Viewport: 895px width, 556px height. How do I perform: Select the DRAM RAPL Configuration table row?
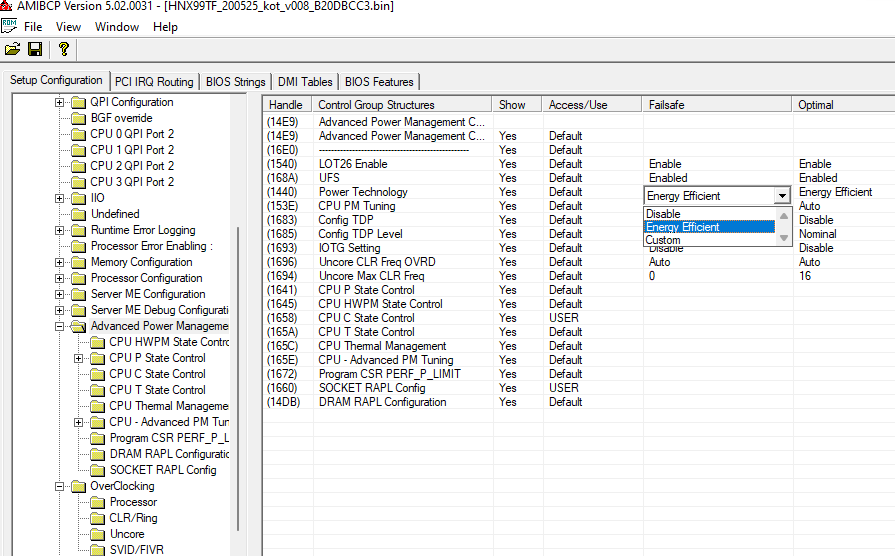click(x=579, y=402)
